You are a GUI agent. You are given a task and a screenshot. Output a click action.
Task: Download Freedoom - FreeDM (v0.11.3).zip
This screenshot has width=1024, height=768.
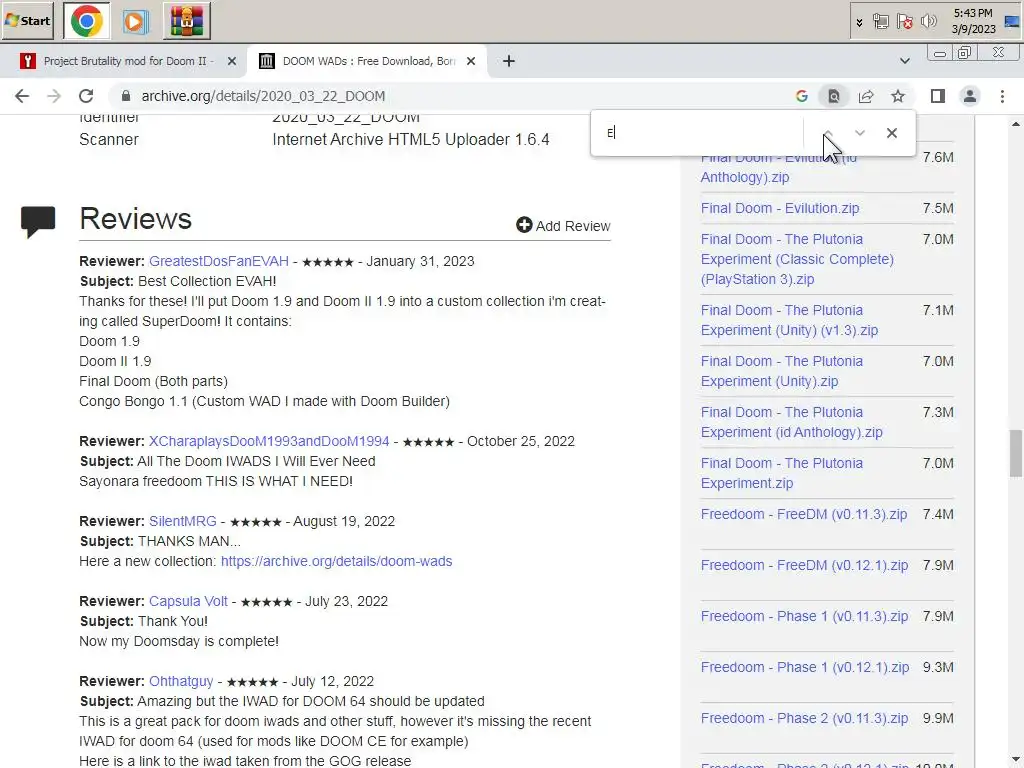point(804,514)
